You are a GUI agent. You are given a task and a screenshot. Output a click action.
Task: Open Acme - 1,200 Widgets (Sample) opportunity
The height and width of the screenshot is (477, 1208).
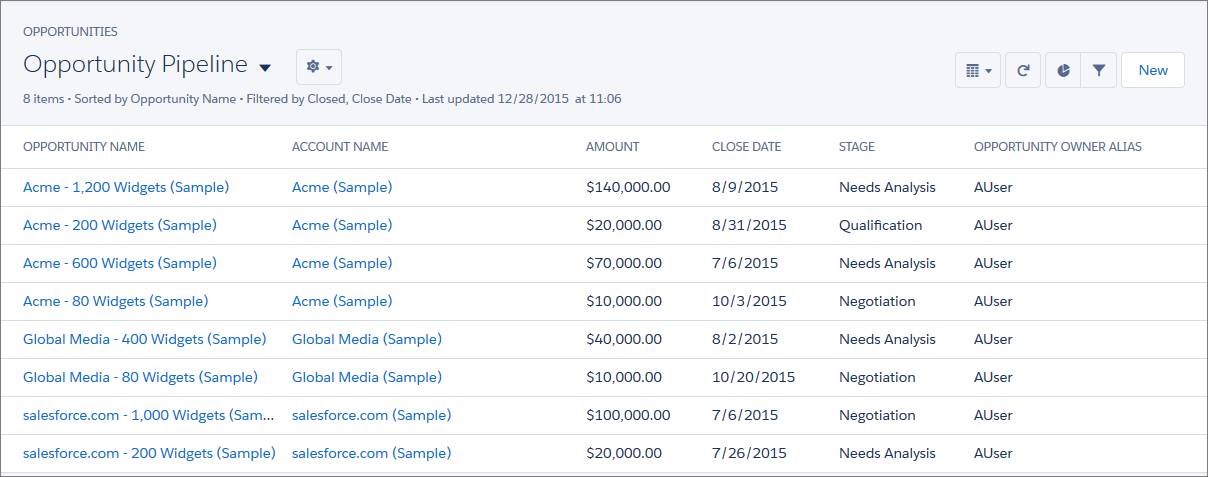126,187
